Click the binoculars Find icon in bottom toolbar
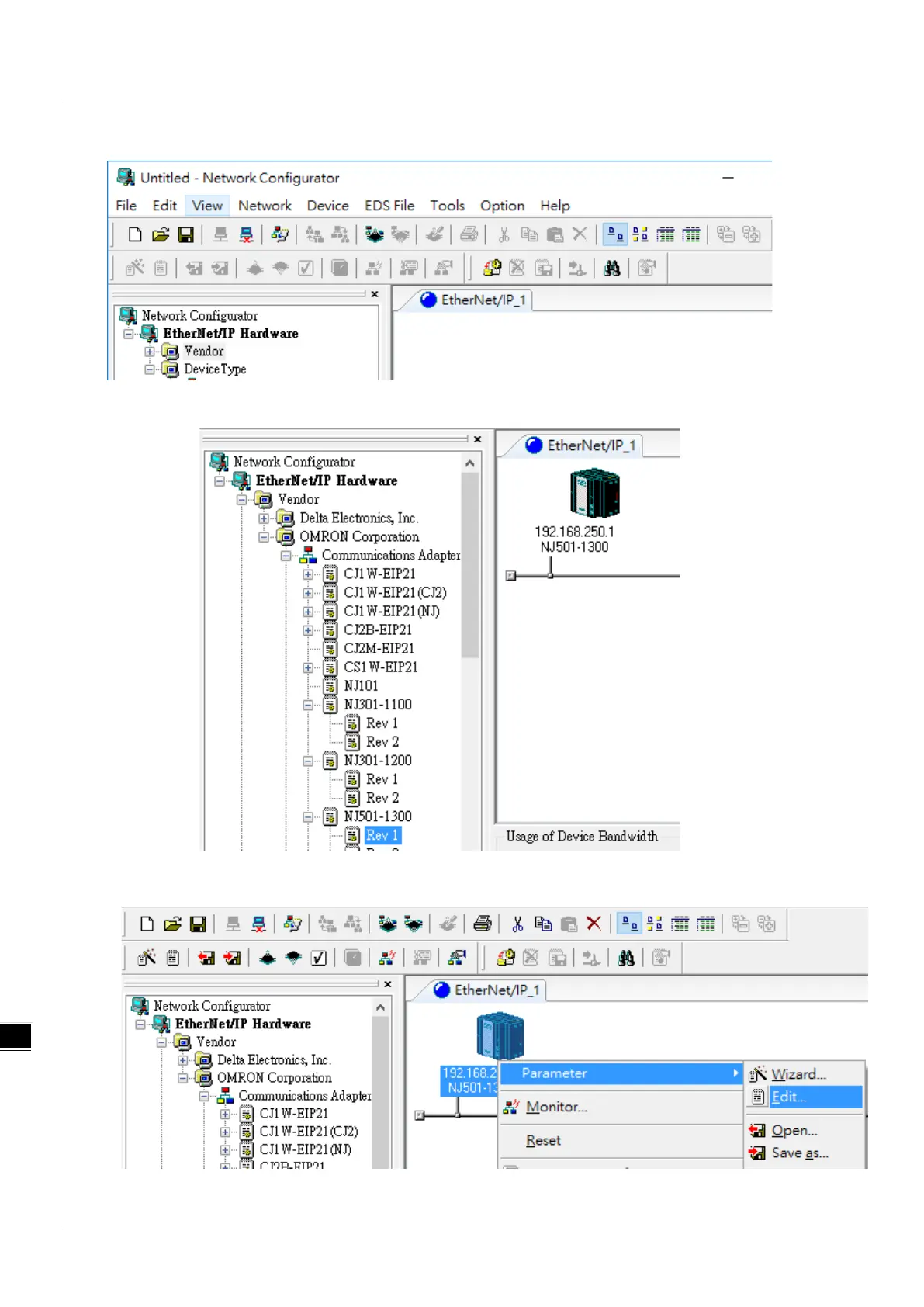Screen dimensions: 924x1307 (x=626, y=958)
